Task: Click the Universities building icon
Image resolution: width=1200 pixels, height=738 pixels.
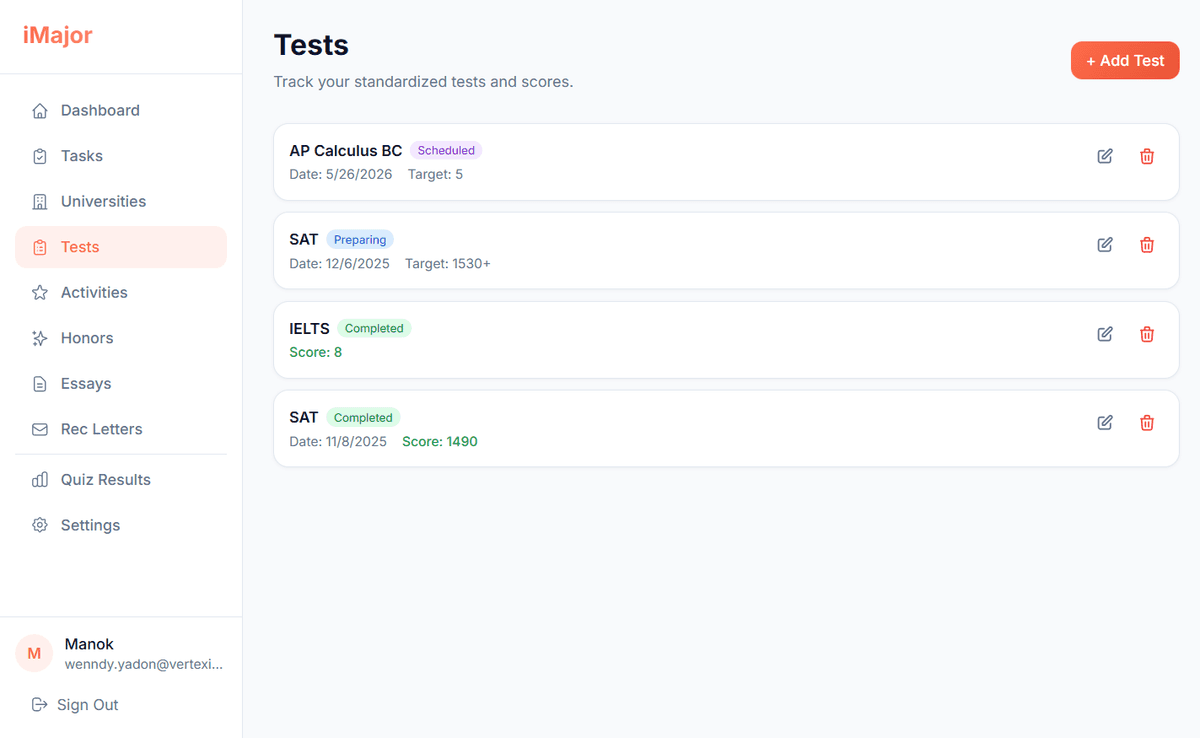Action: pos(40,201)
